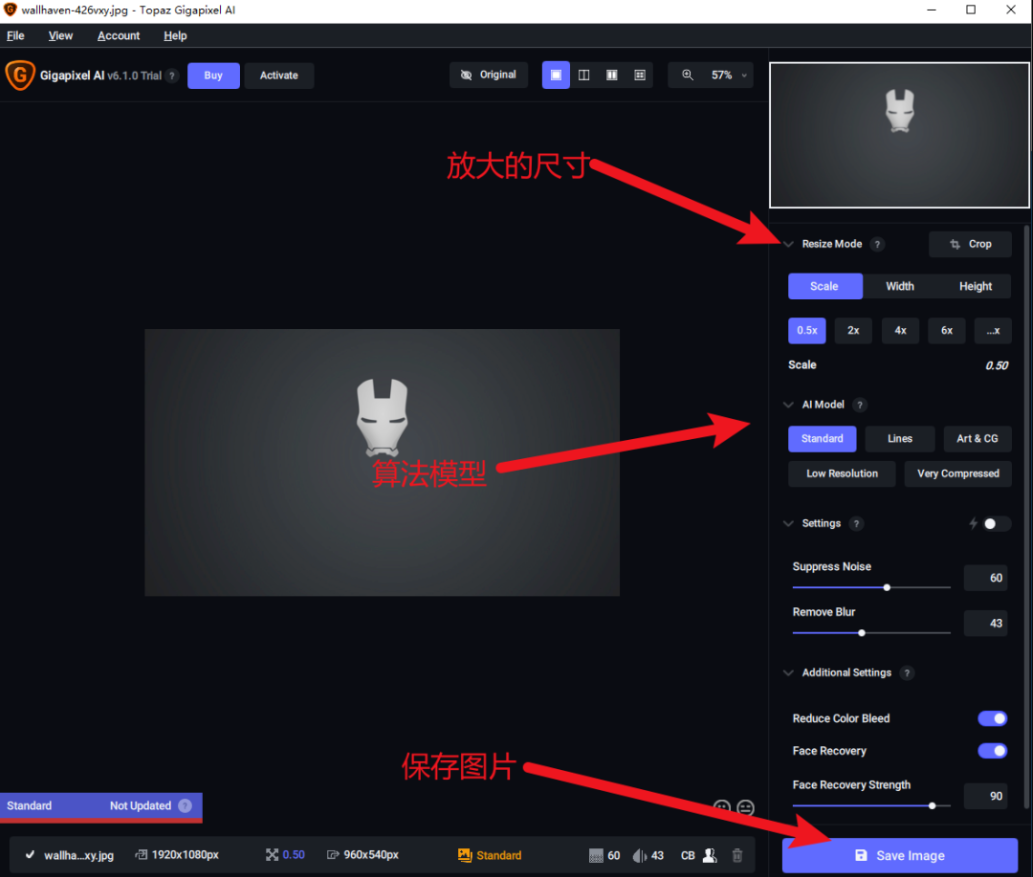Click the noise icon next to 60
Screen dimensions: 1033x877
[596, 855]
